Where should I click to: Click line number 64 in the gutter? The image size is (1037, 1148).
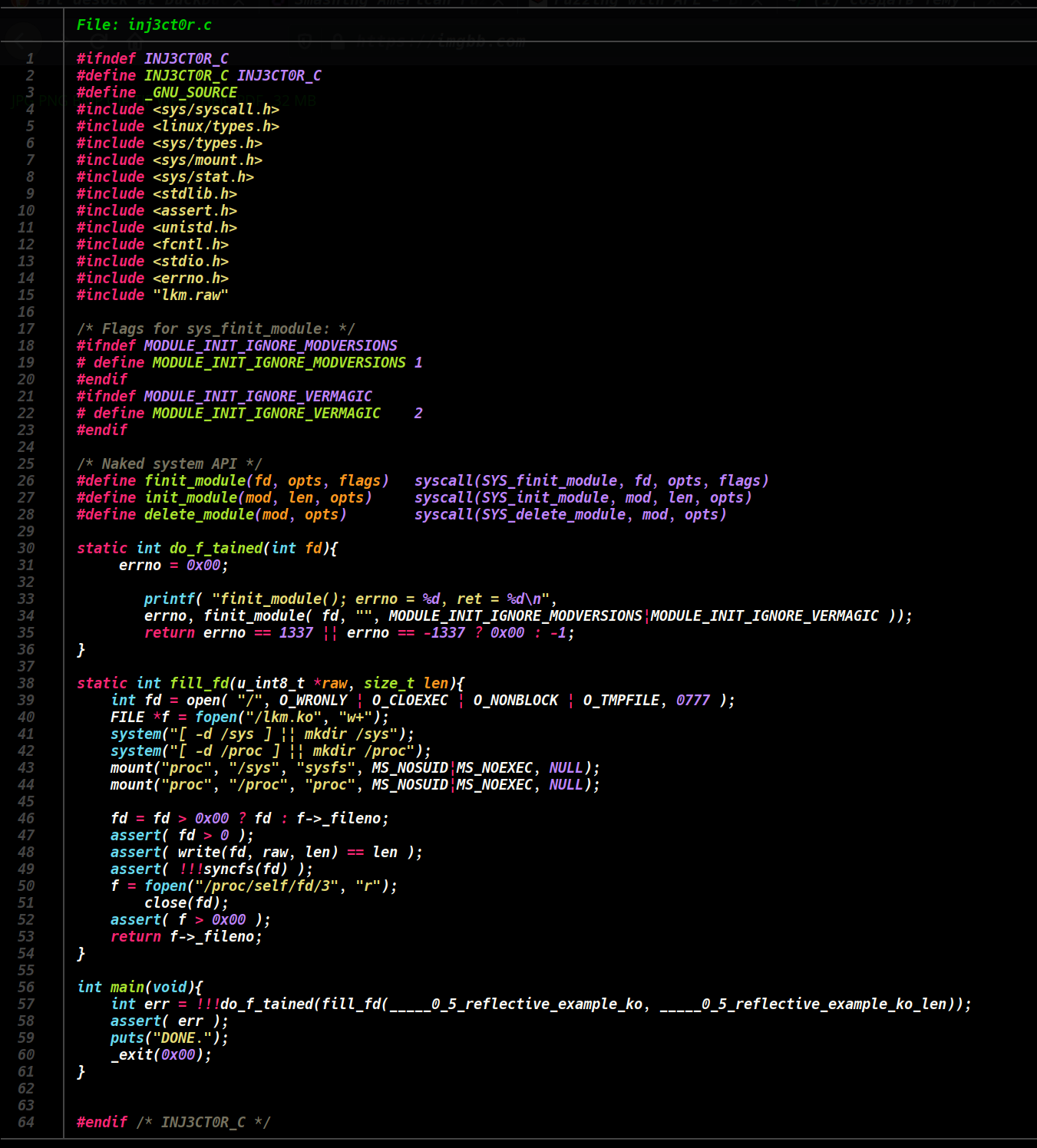[26, 1122]
